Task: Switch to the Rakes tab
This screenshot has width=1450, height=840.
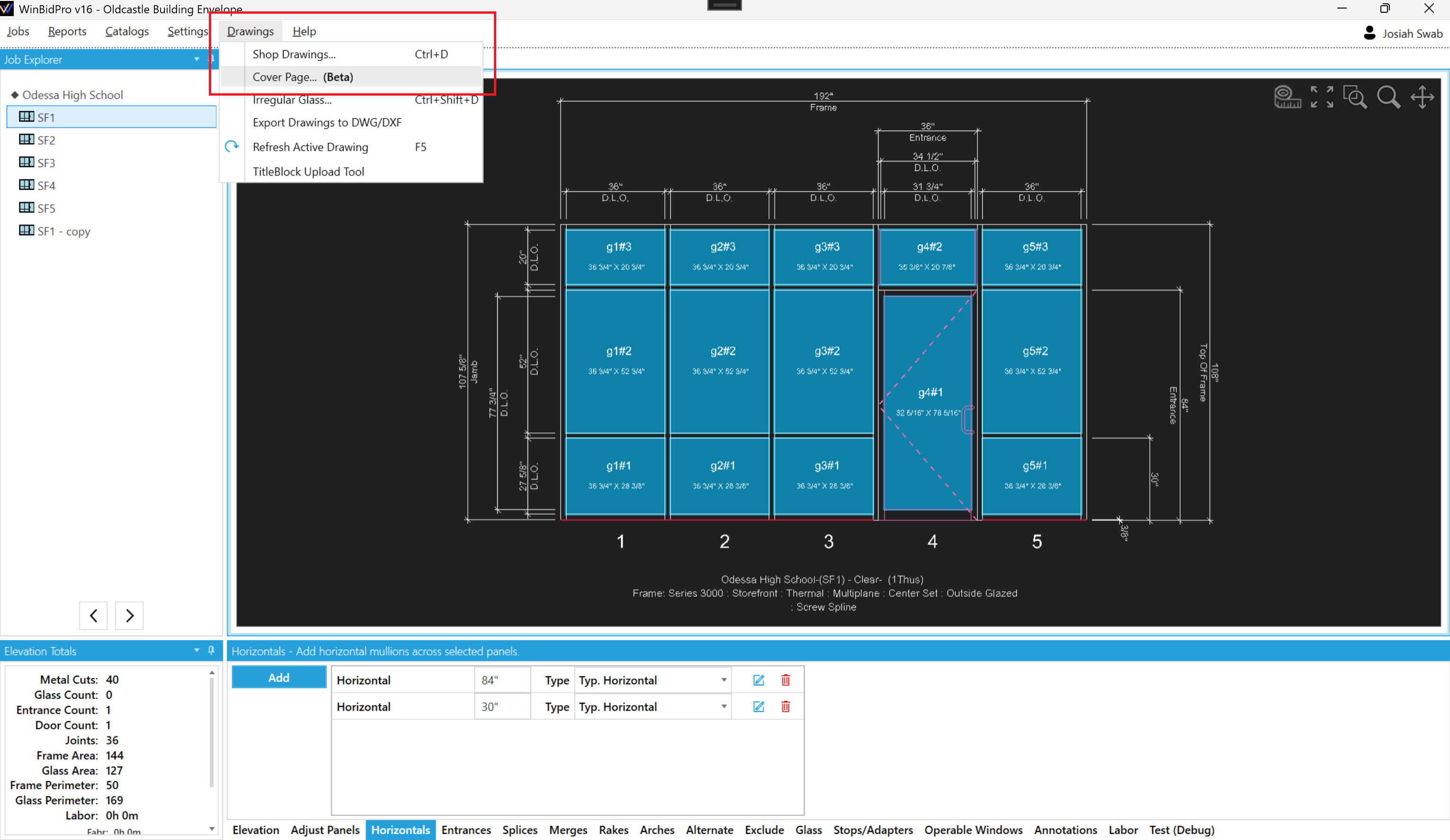Action: [x=613, y=830]
